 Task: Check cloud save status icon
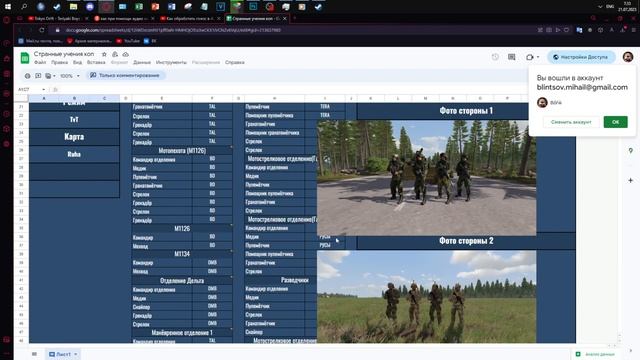point(126,54)
